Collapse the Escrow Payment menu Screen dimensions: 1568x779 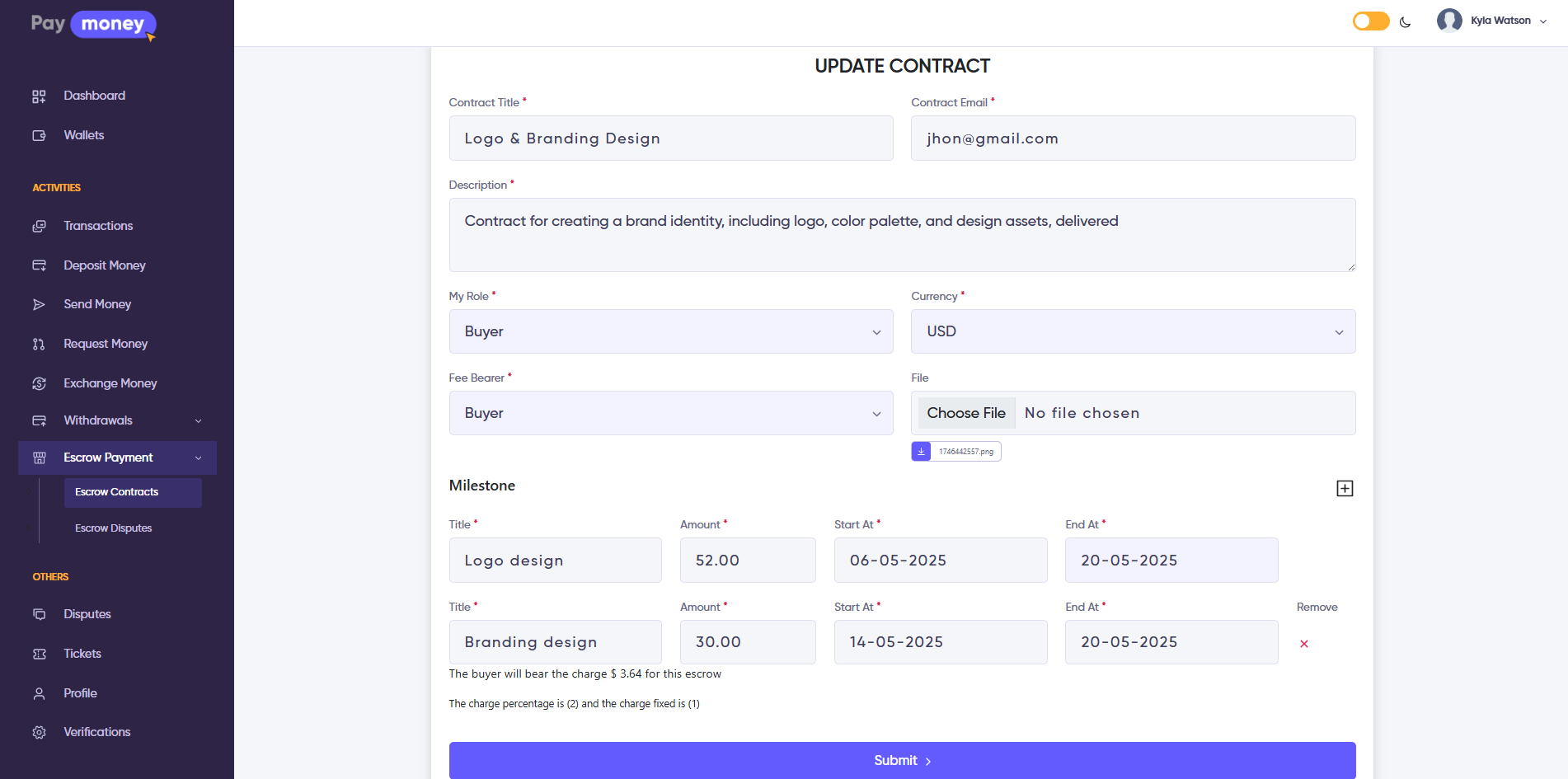tap(198, 458)
